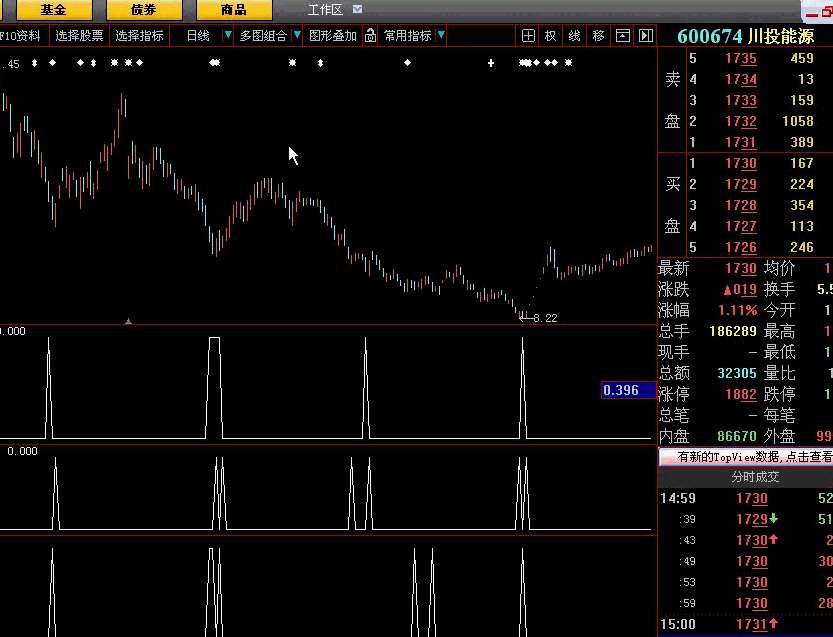The height and width of the screenshot is (637, 833).
Task: Expand the 日线 period dropdown arrow
Action: [x=228, y=36]
